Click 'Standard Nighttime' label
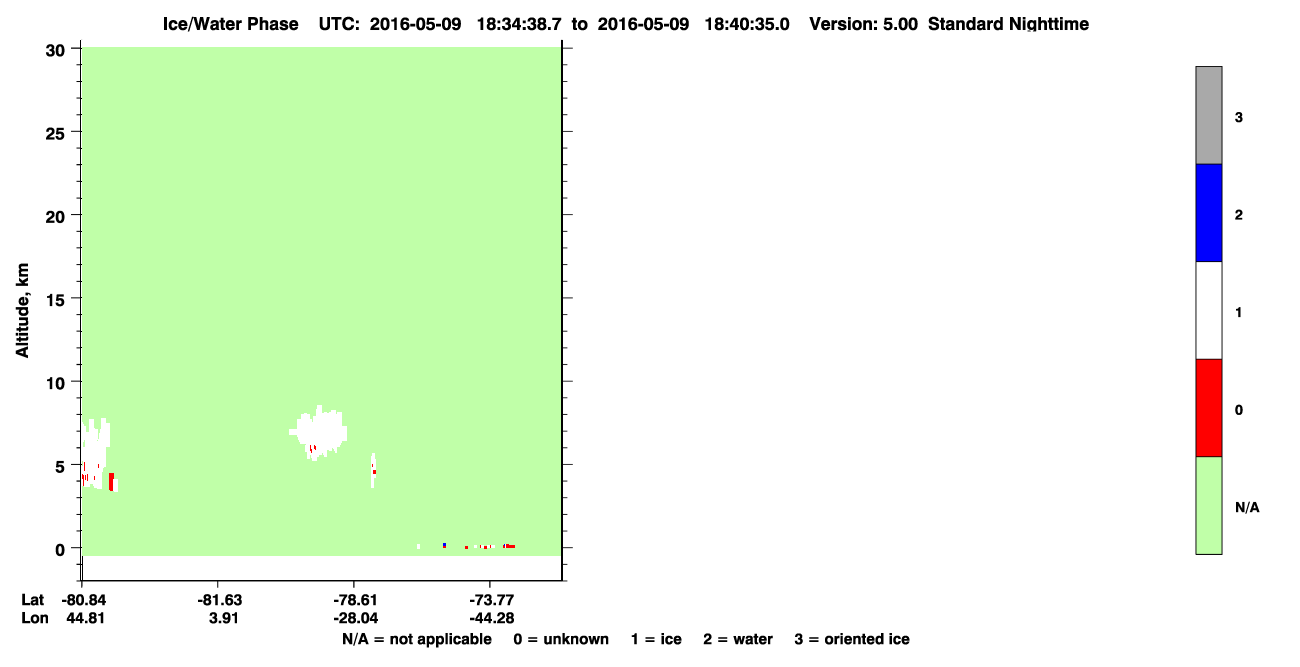Screen dimensions: 1300x667 coord(1009,24)
